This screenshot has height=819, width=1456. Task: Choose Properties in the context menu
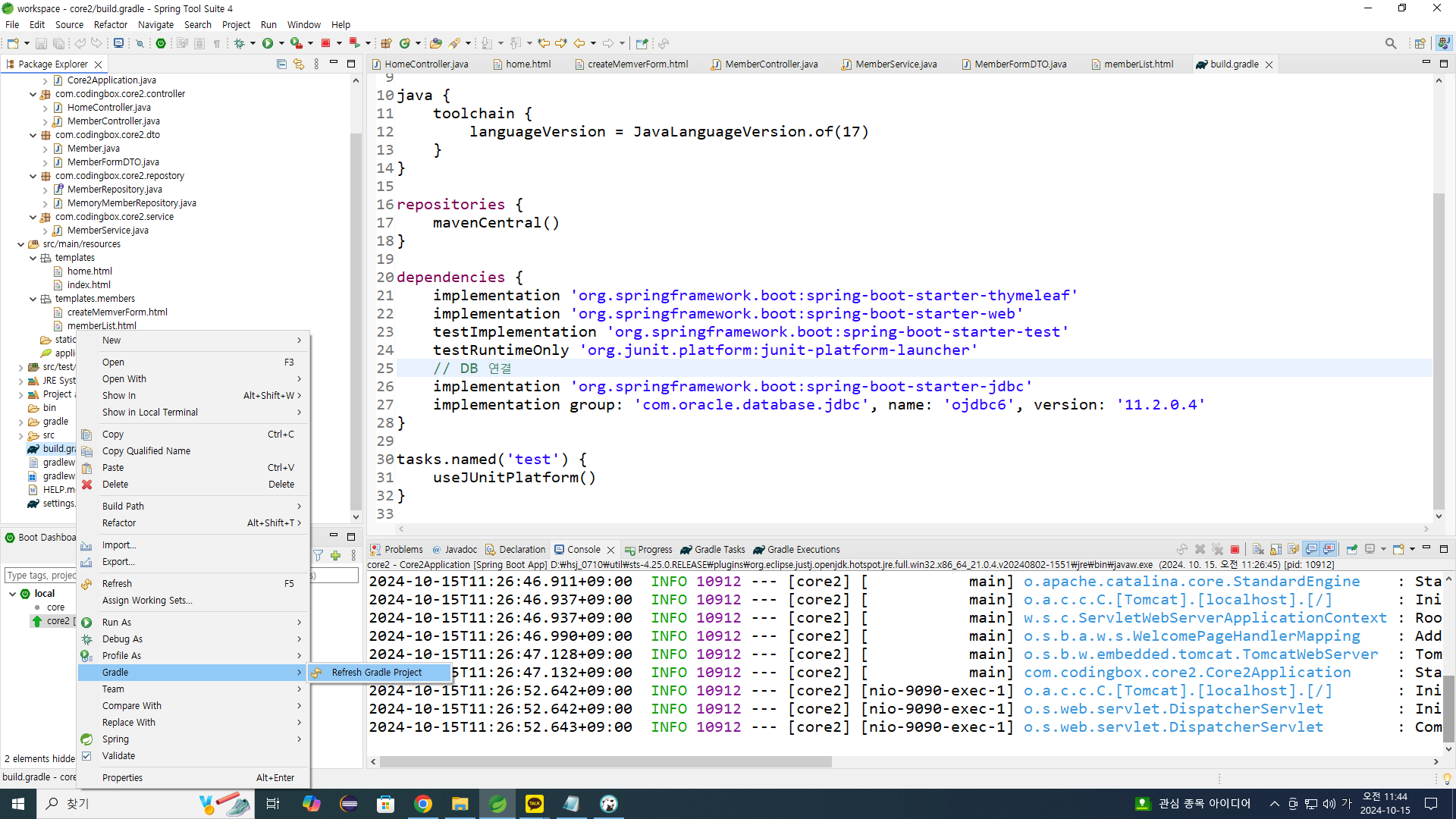coord(122,778)
